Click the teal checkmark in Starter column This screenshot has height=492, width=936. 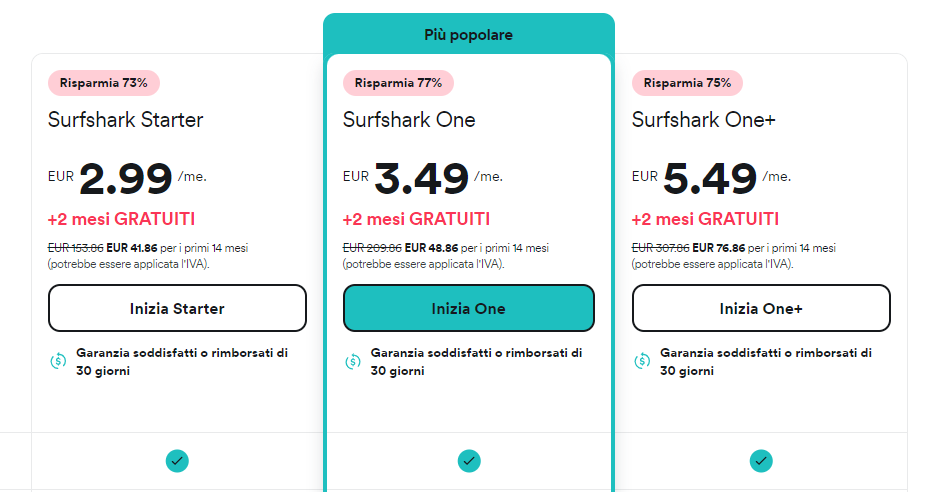tap(177, 461)
